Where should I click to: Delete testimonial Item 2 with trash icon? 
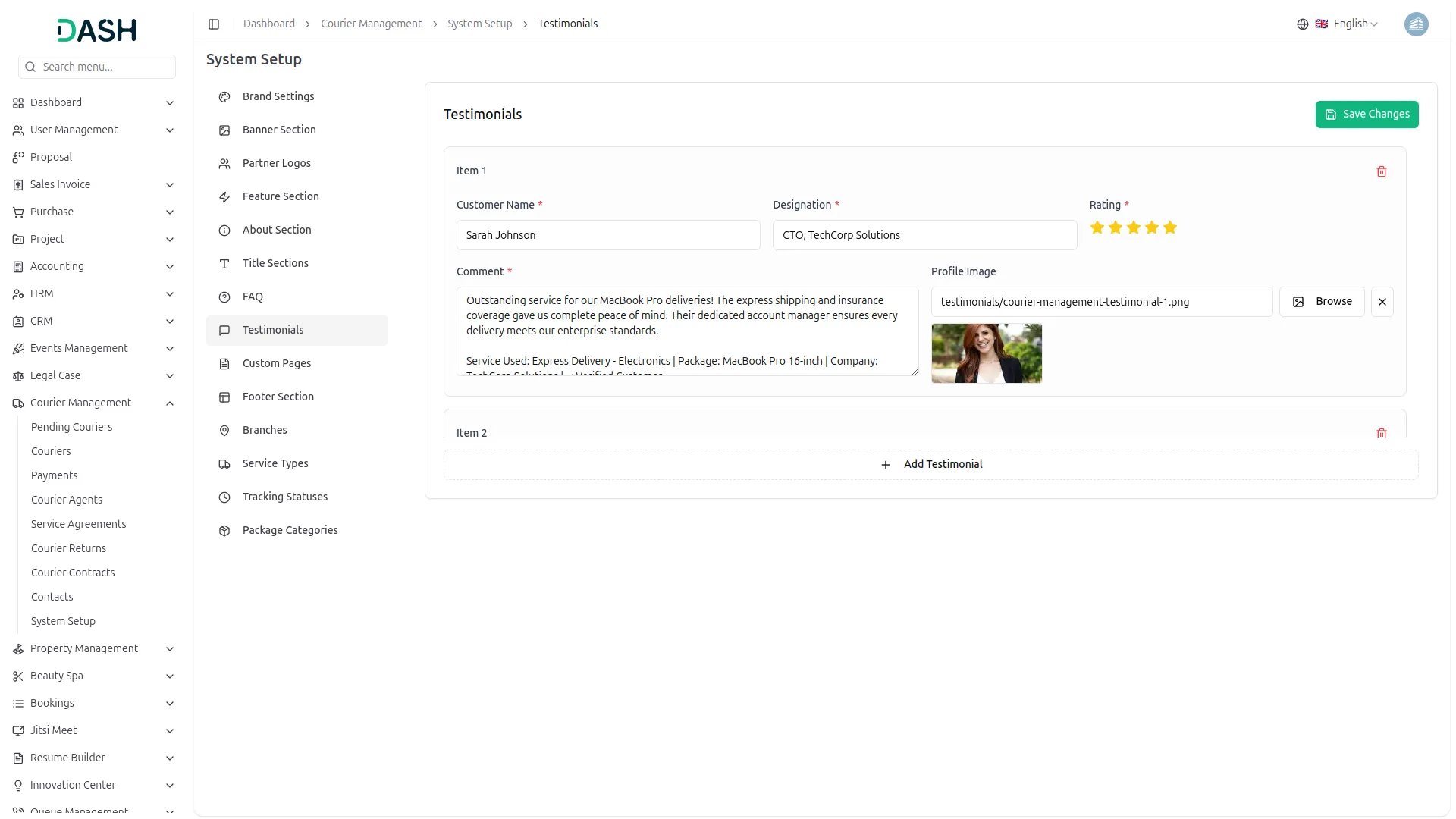pyautogui.click(x=1381, y=433)
